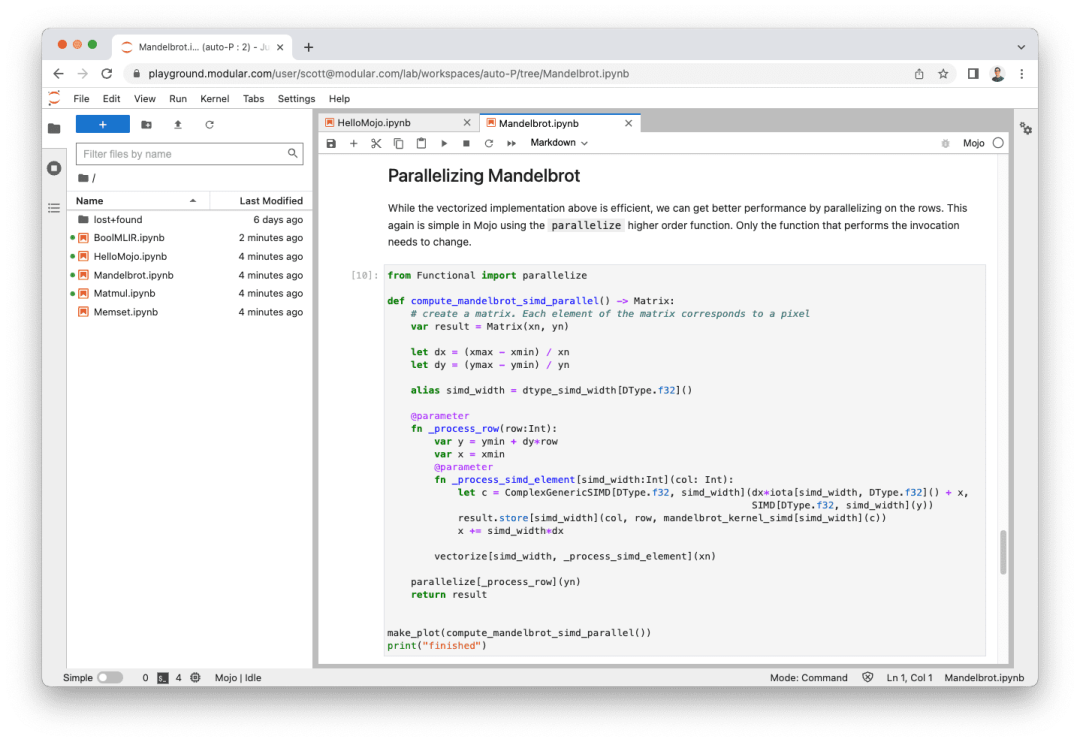Open the Run menu

(178, 99)
